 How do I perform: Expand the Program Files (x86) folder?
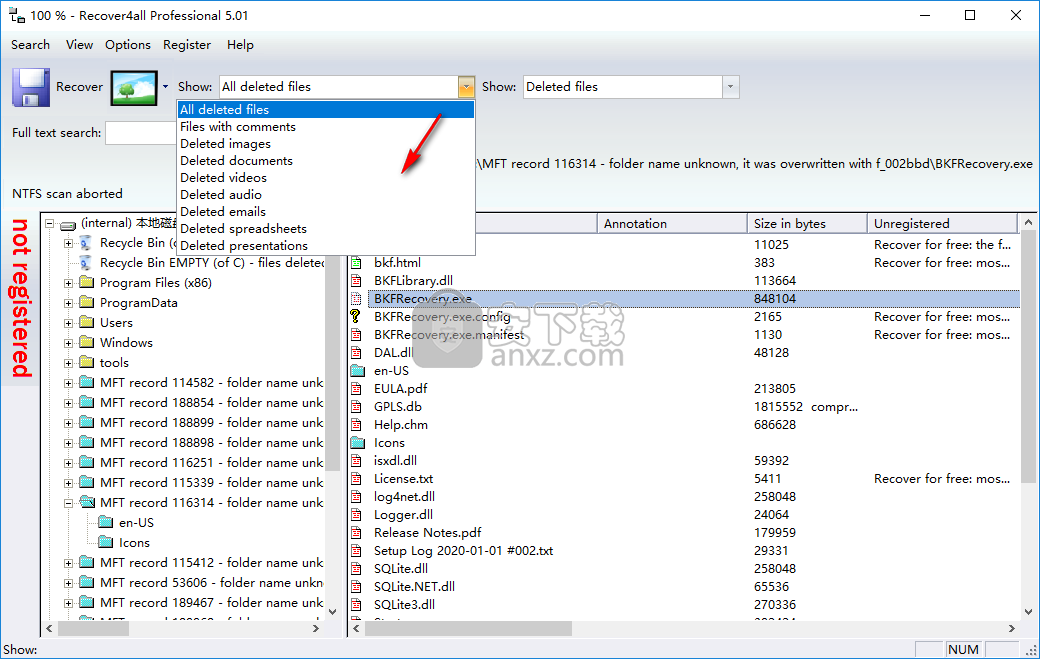coord(68,283)
